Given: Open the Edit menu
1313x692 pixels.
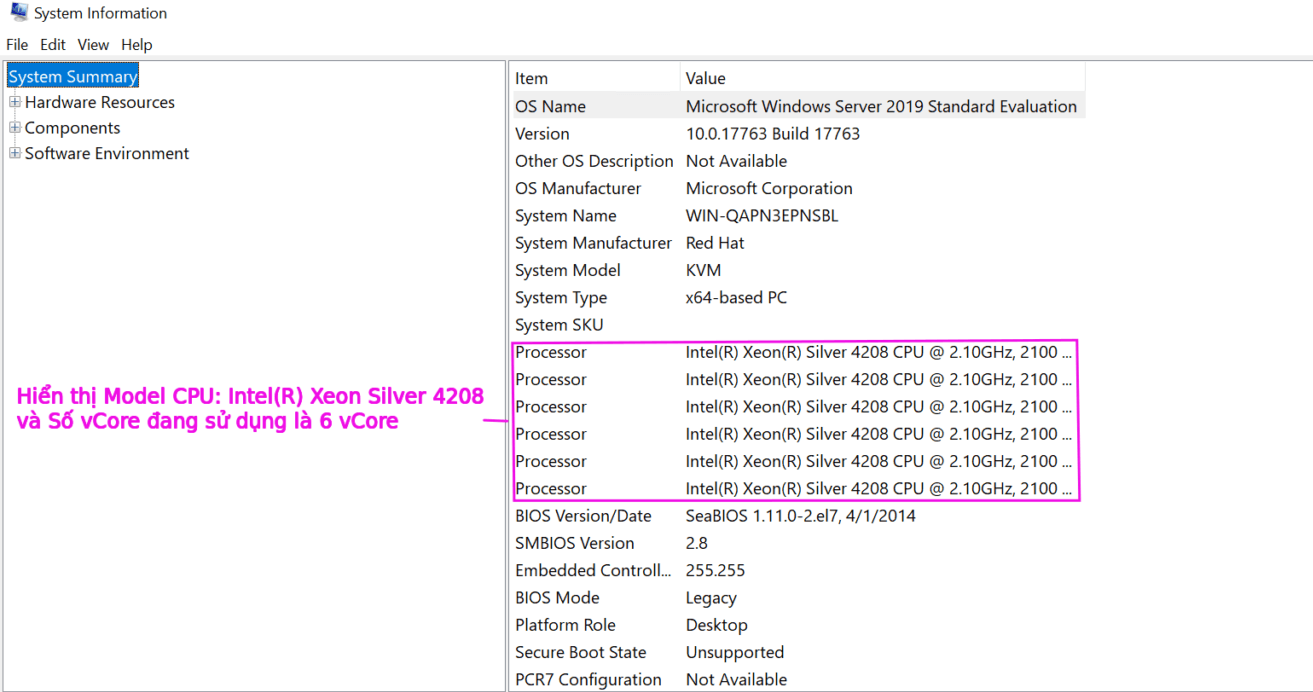Looking at the screenshot, I should (53, 44).
